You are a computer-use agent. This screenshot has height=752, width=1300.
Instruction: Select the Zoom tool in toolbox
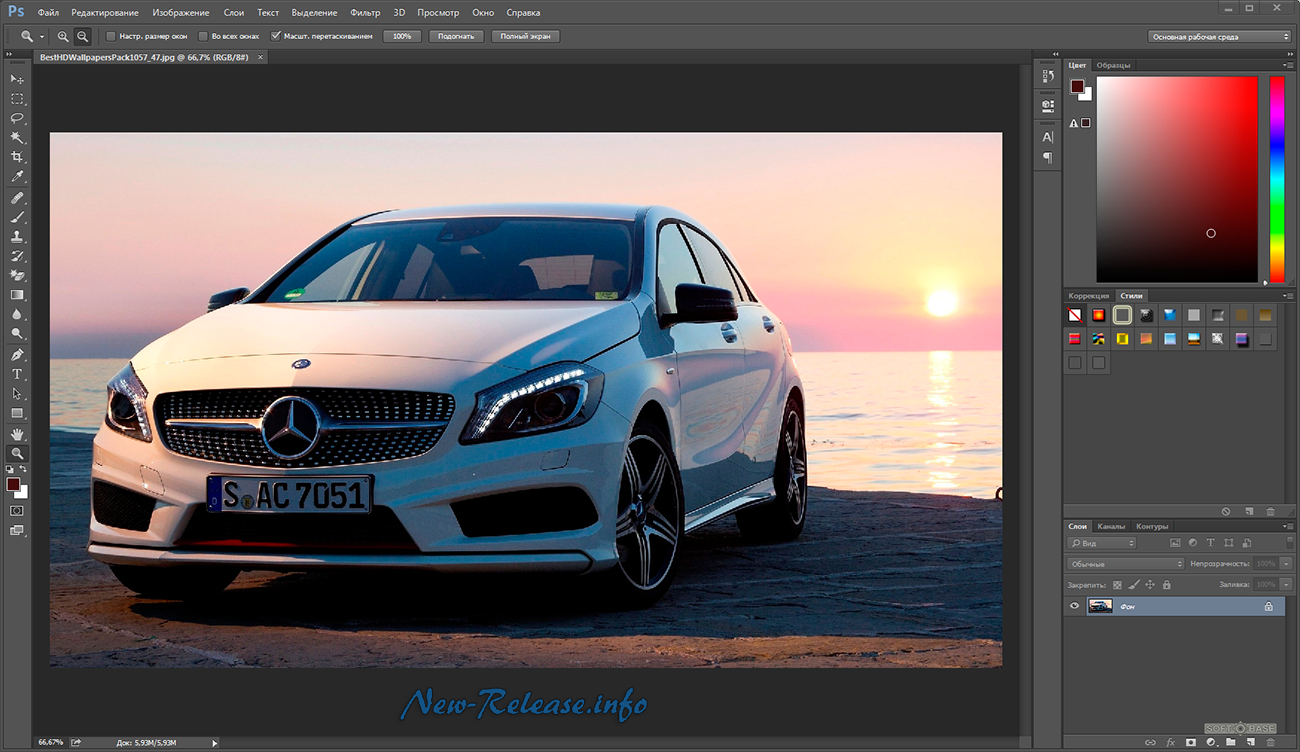click(17, 453)
